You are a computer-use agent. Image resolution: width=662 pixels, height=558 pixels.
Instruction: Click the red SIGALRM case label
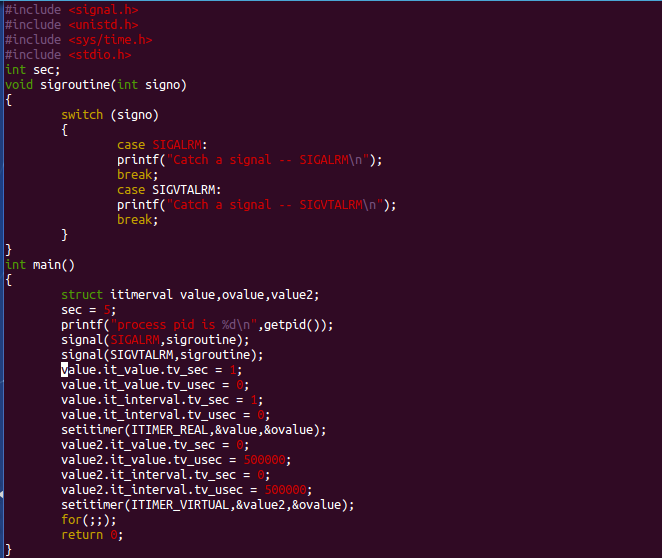(x=177, y=145)
